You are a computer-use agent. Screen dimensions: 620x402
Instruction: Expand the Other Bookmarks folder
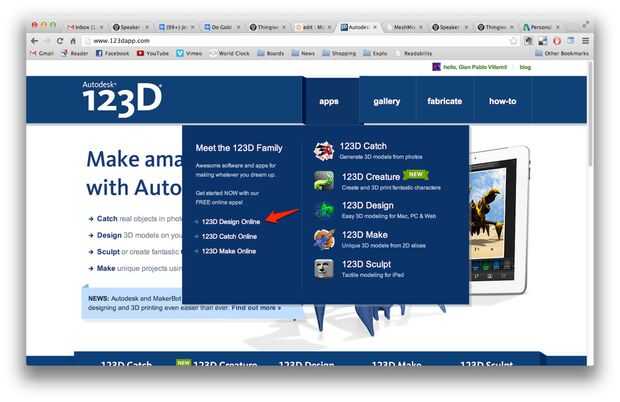[x=562, y=53]
